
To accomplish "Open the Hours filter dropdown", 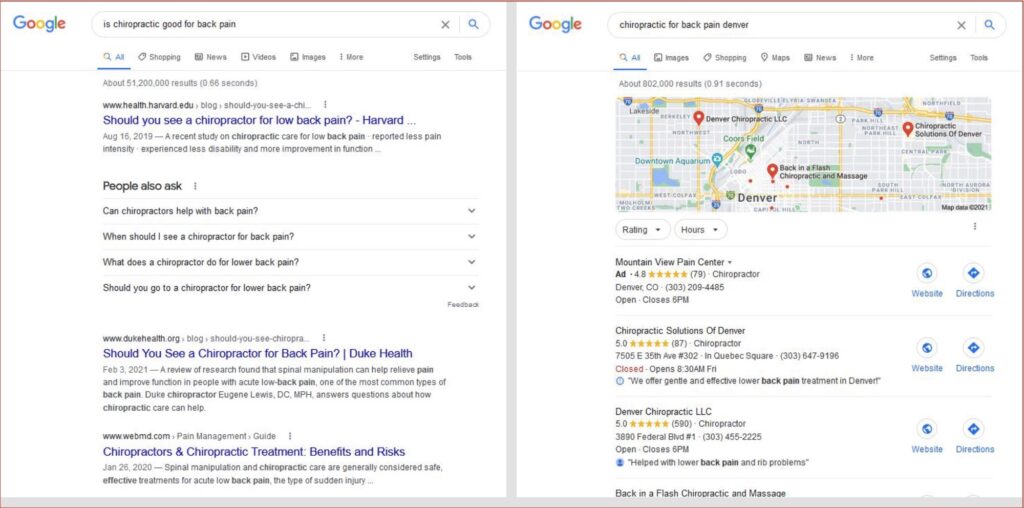I will 700,229.
